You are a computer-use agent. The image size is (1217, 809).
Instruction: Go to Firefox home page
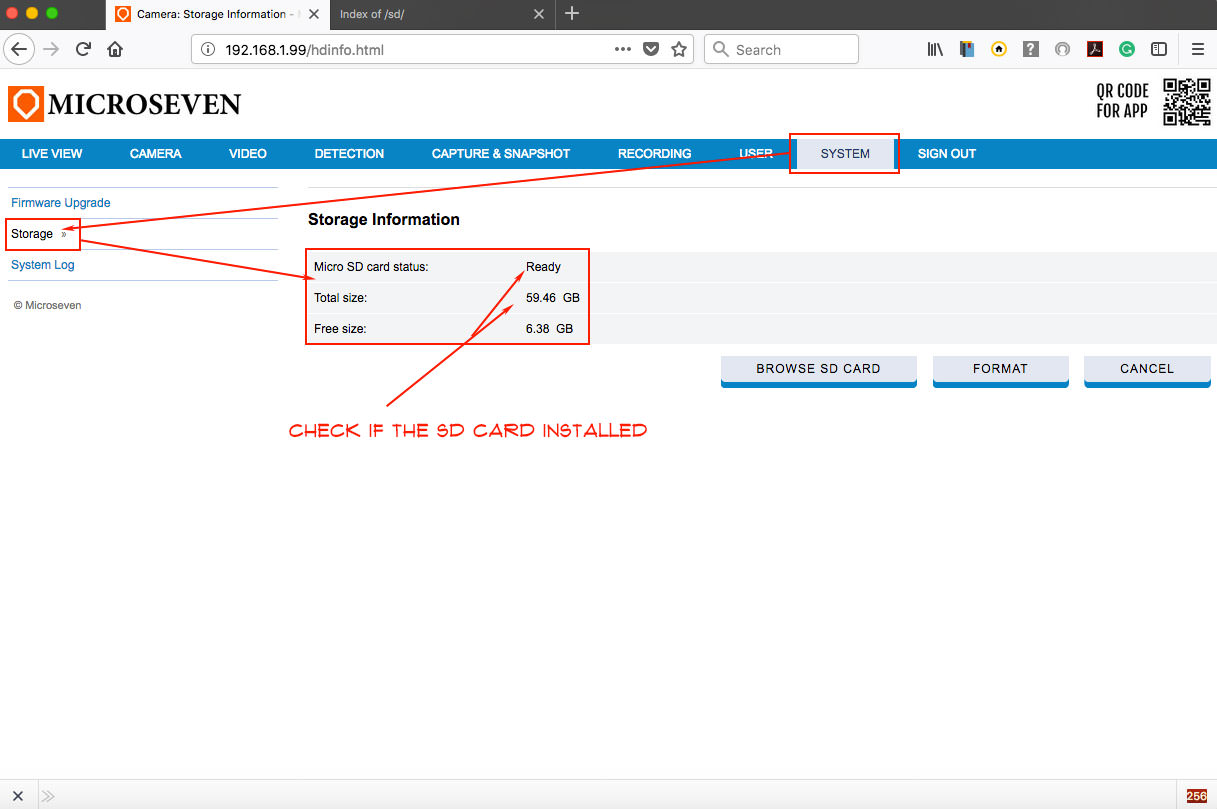coord(115,49)
